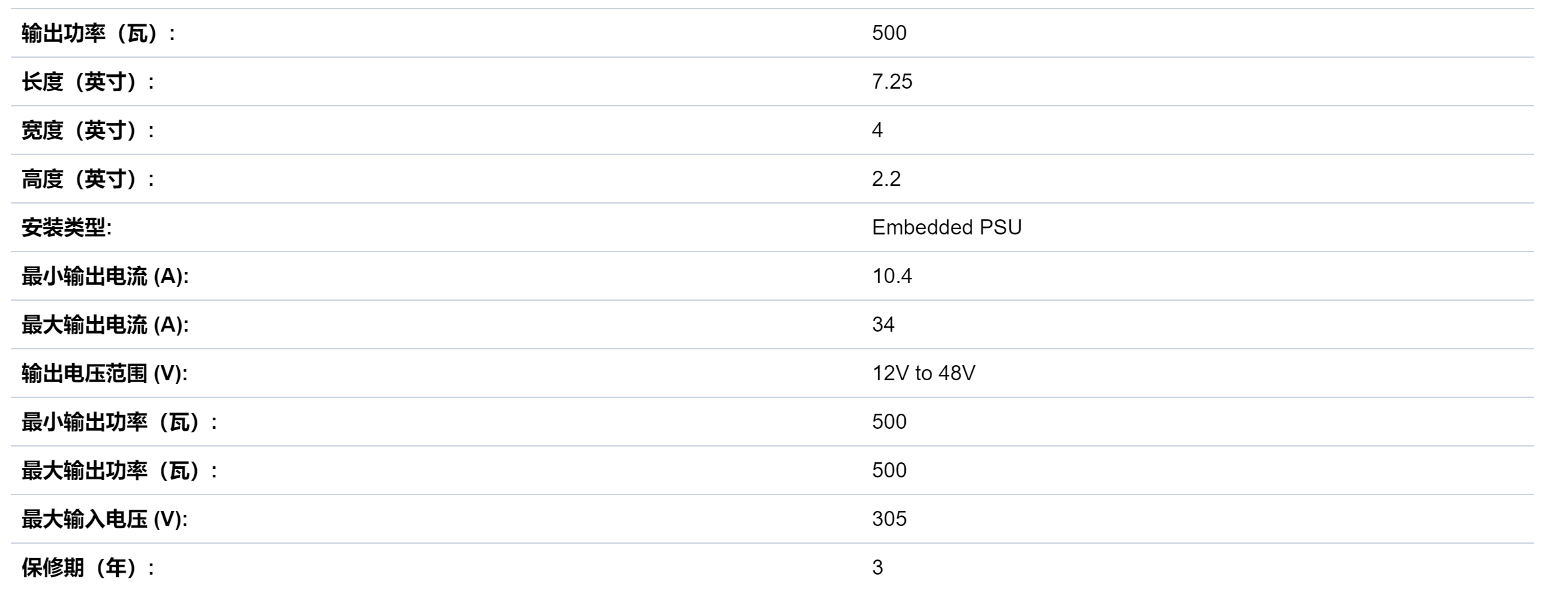Image resolution: width=1568 pixels, height=593 pixels.
Task: Click the 安装类型 label
Action: [66, 227]
